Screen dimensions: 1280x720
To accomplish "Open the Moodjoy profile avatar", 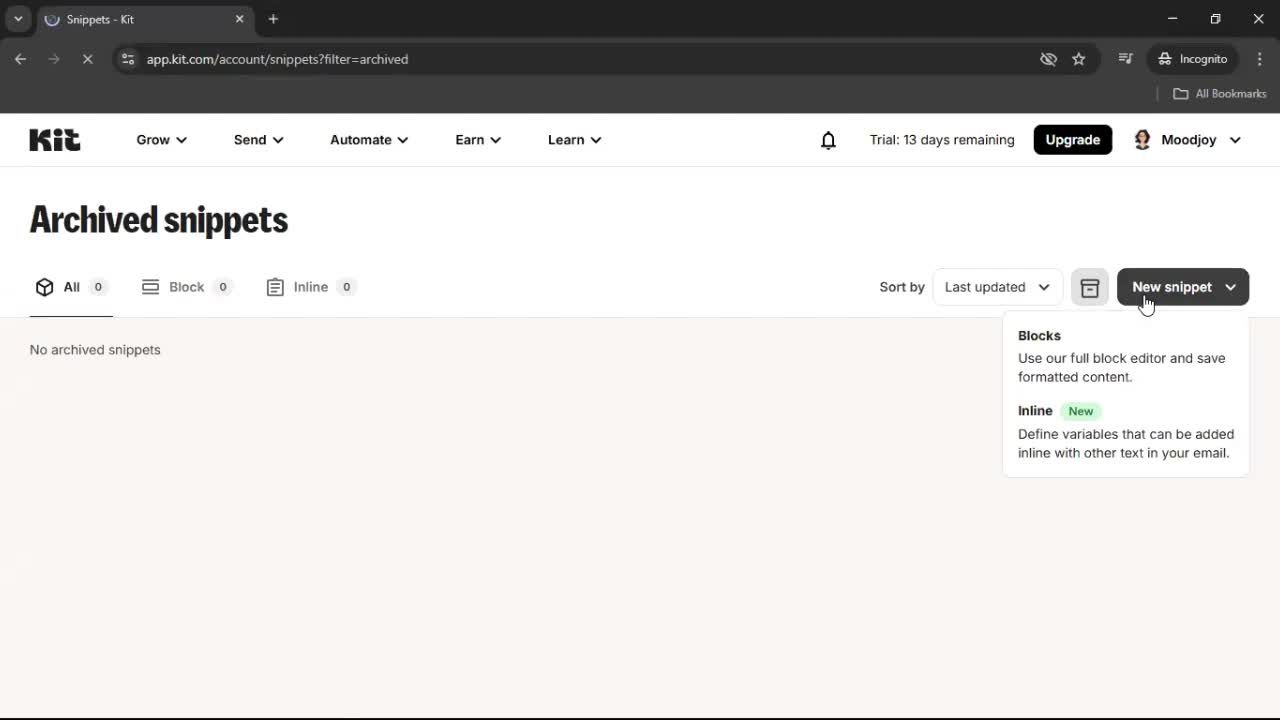I will point(1142,139).
